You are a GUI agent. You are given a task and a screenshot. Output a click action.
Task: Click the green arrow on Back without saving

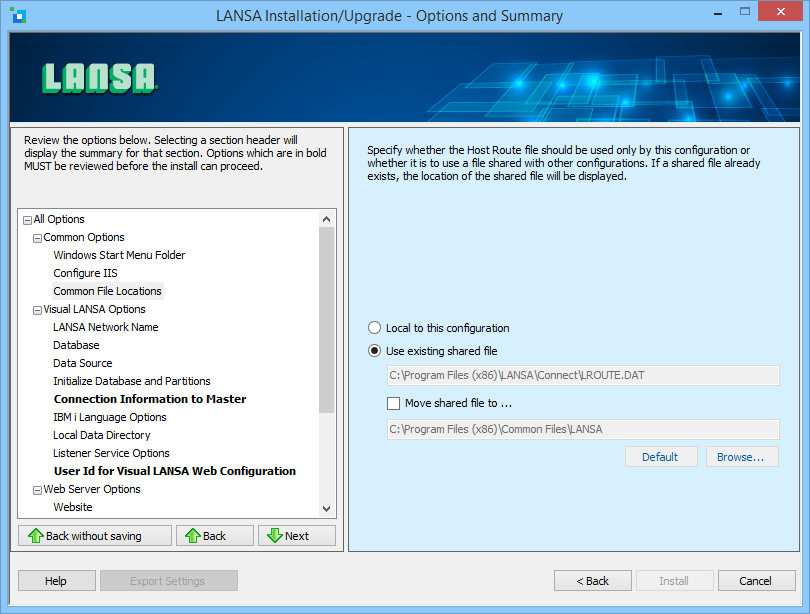point(36,536)
